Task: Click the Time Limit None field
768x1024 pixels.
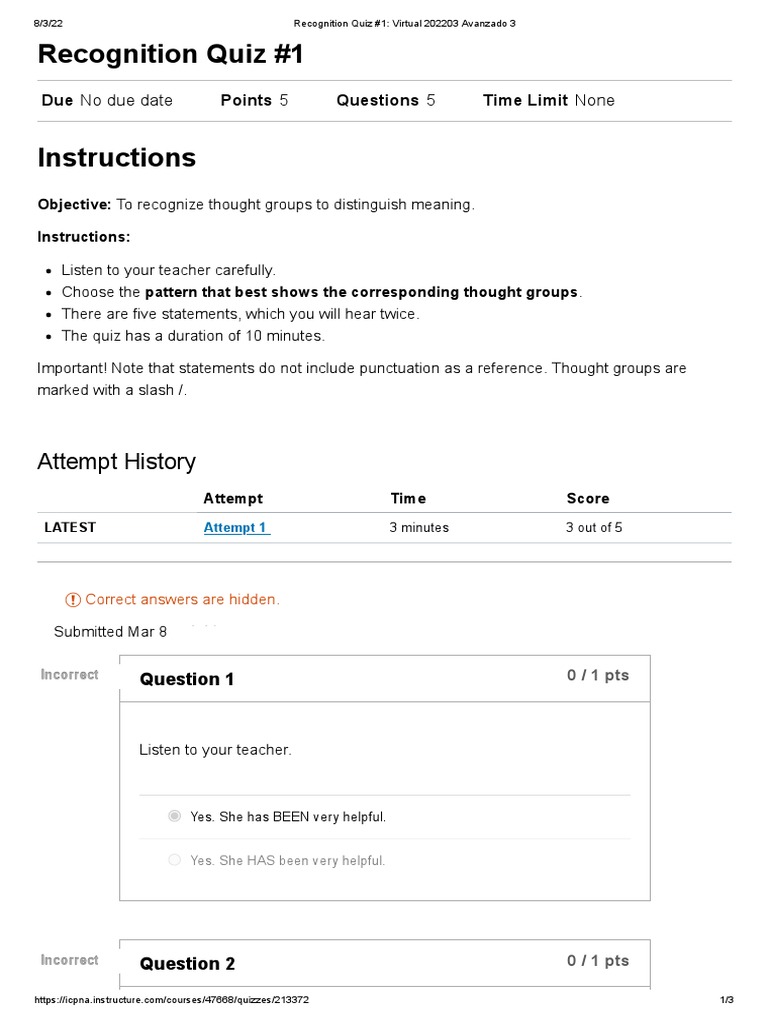Action: pos(548,100)
